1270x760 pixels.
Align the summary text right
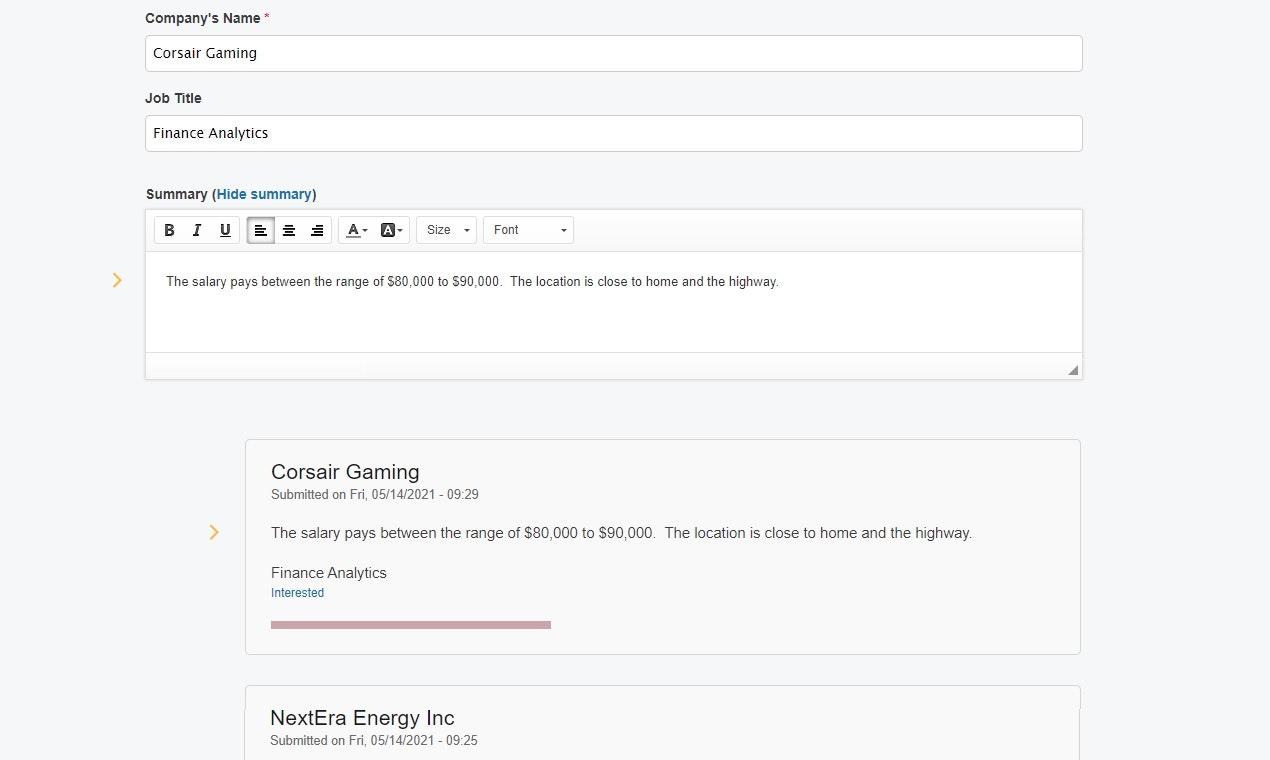tap(317, 230)
